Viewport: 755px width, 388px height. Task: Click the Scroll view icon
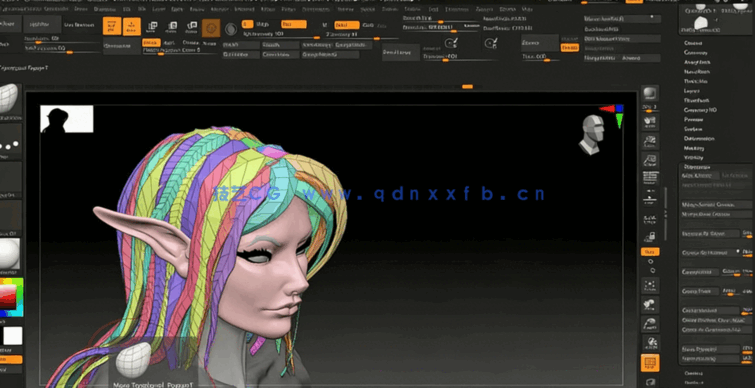650,122
